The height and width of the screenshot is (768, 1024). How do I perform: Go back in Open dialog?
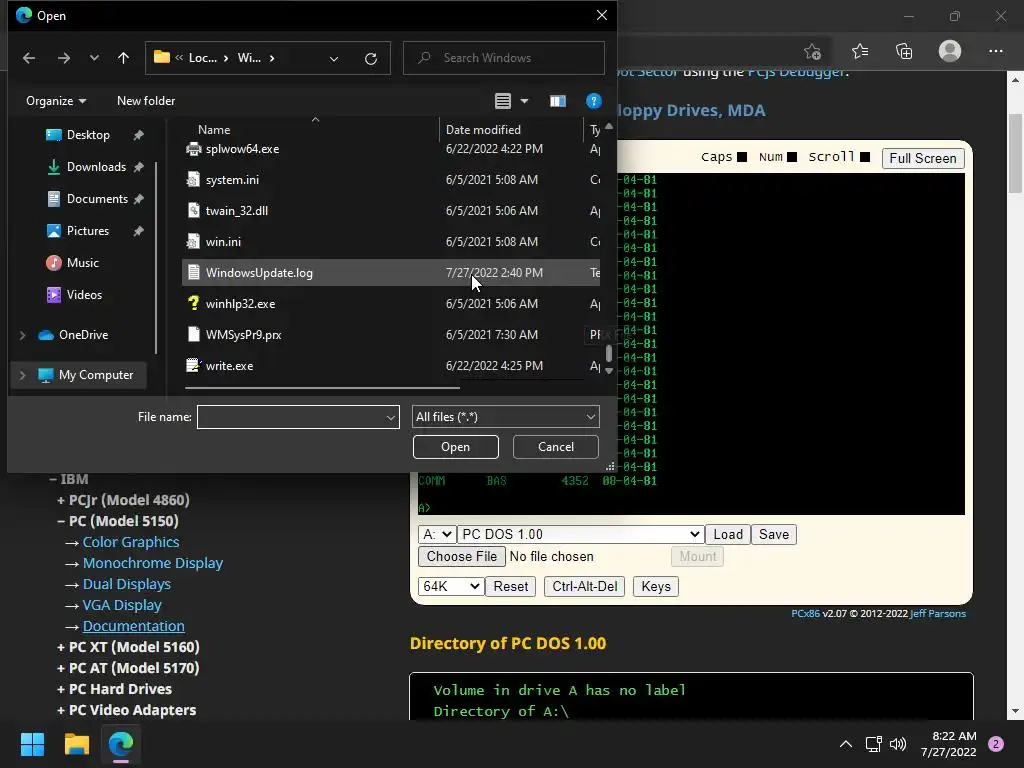coord(29,58)
